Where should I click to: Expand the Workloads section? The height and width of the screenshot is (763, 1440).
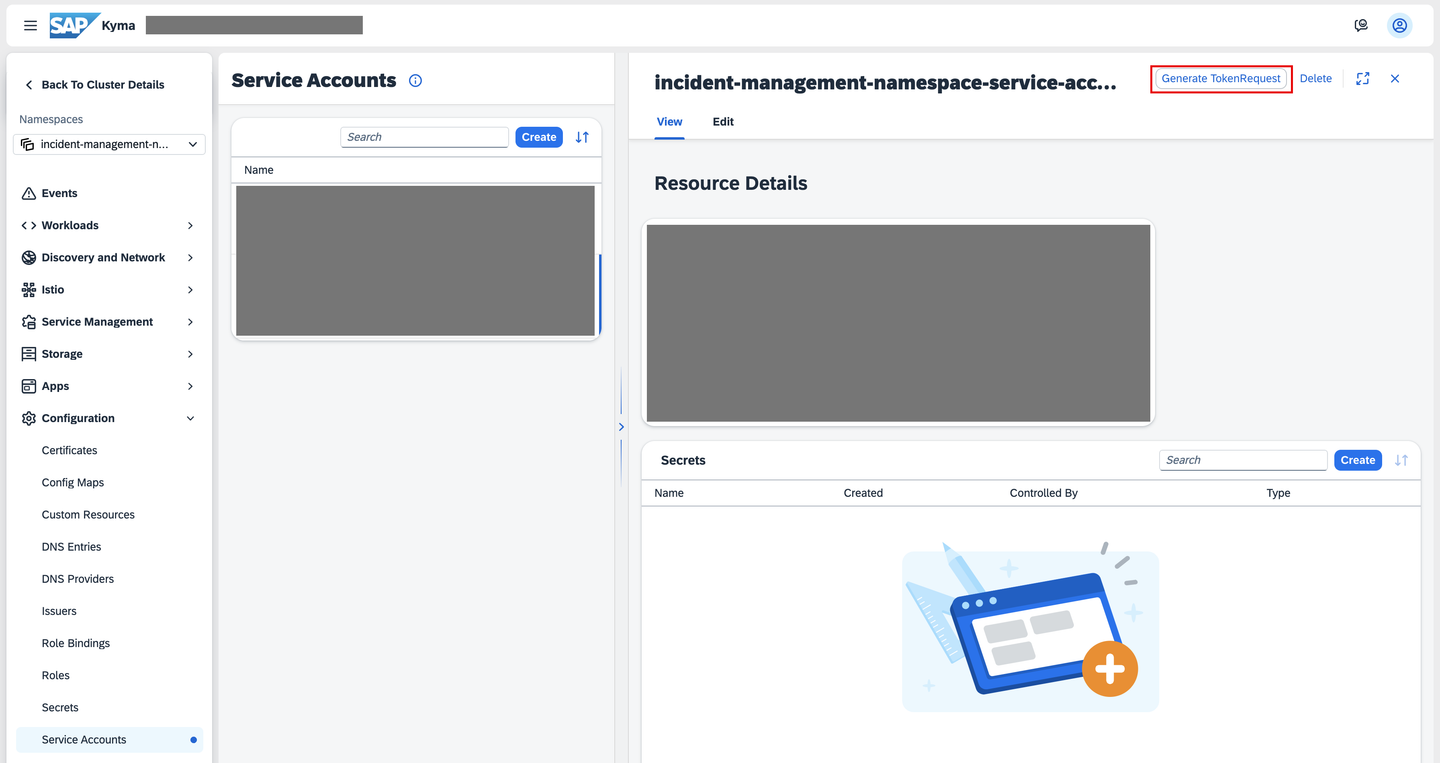190,225
